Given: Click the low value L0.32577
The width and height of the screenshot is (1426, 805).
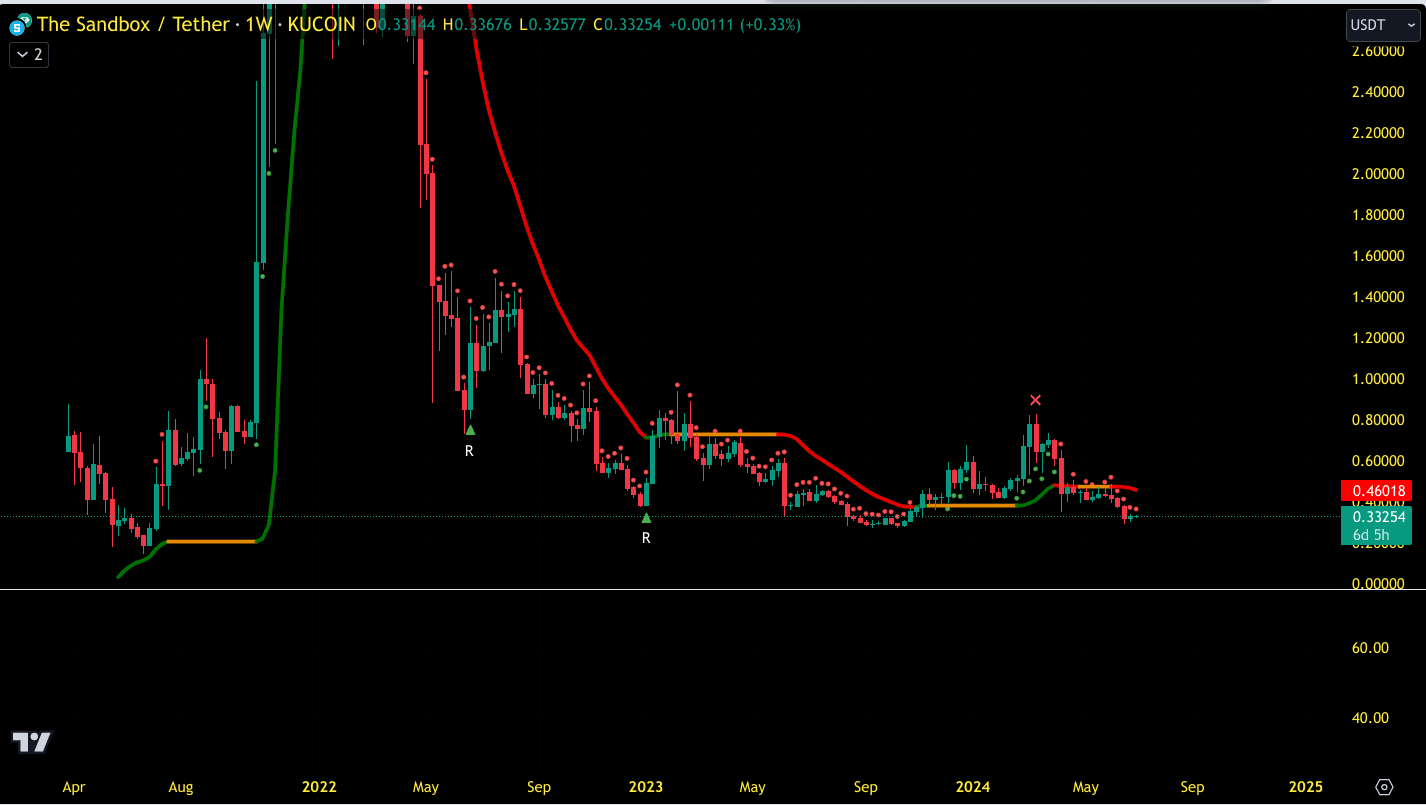Looking at the screenshot, I should pos(553,25).
